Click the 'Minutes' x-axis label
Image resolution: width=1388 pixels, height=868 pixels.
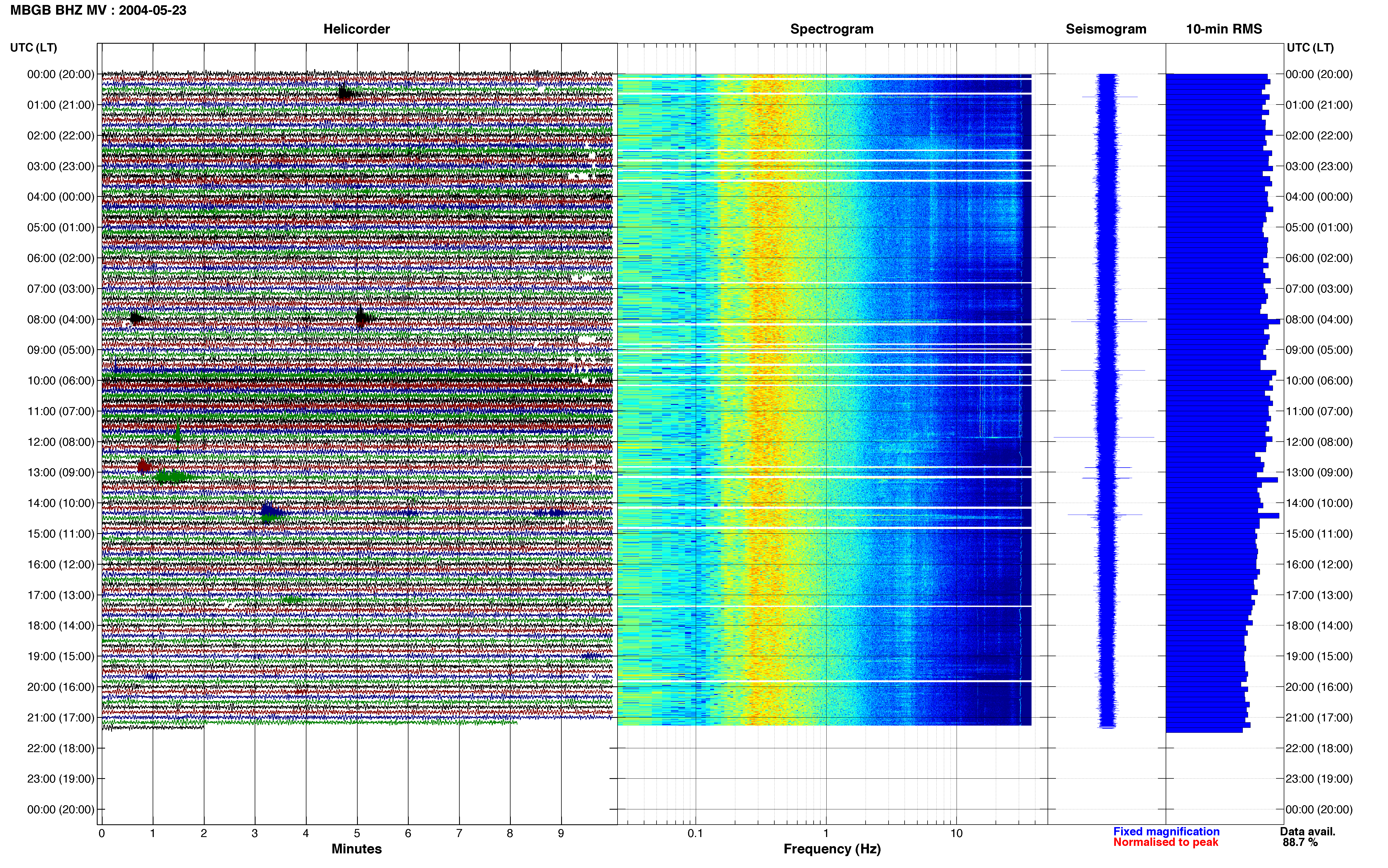356,848
